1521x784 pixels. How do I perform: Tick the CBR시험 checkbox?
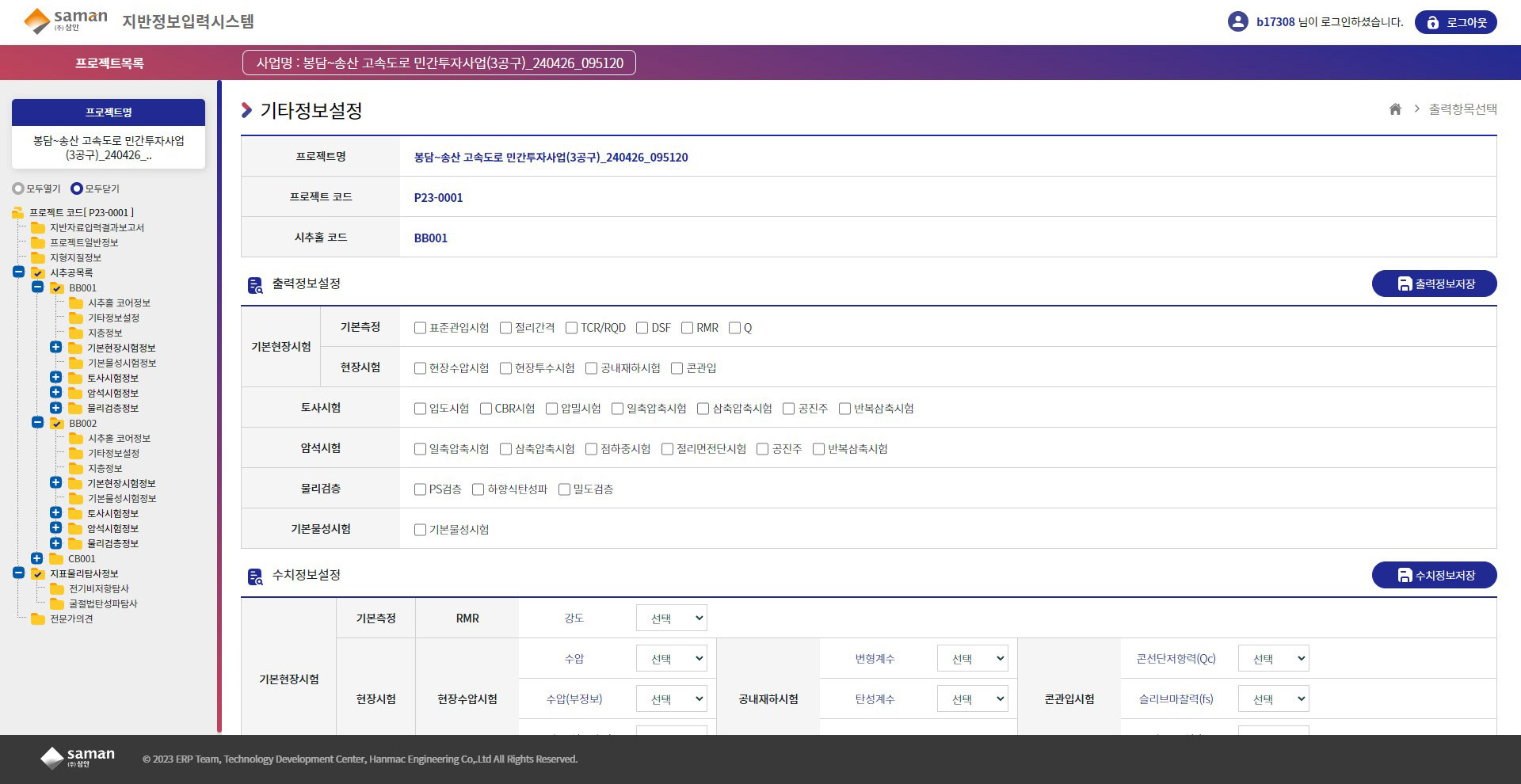pos(486,409)
